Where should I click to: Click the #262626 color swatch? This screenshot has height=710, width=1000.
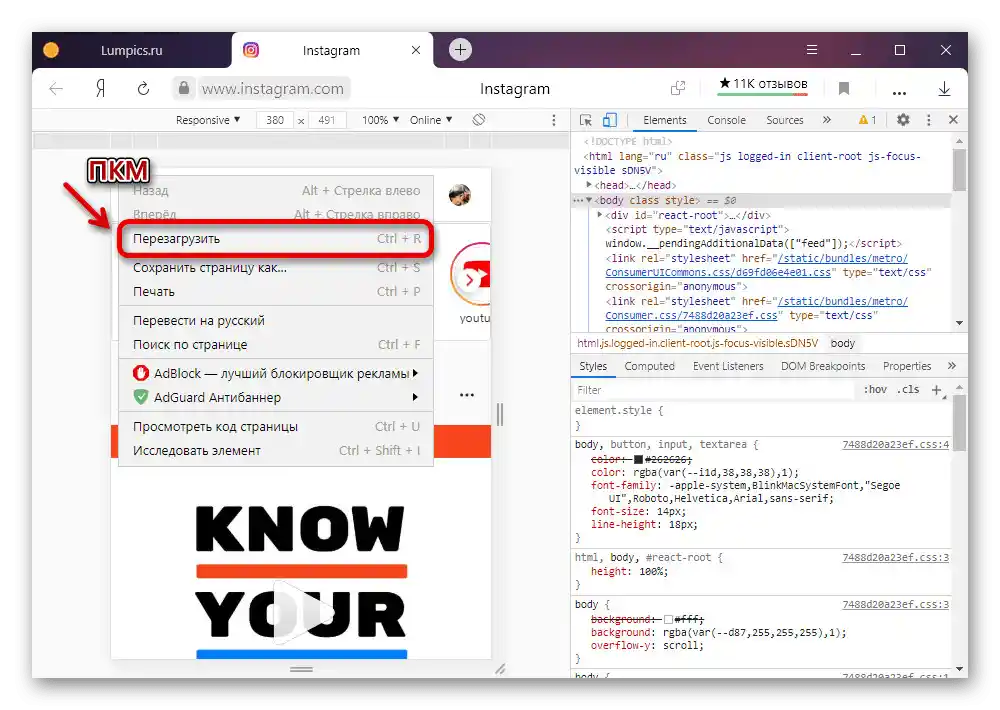638,459
